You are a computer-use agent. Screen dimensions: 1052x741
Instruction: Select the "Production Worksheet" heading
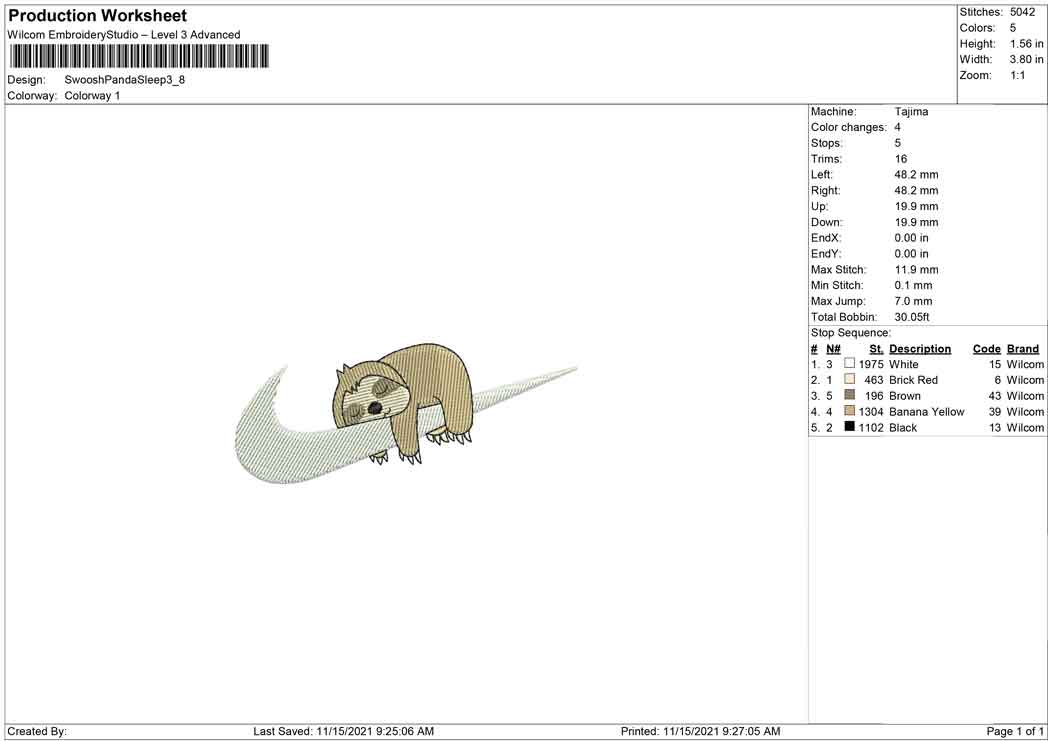point(98,15)
